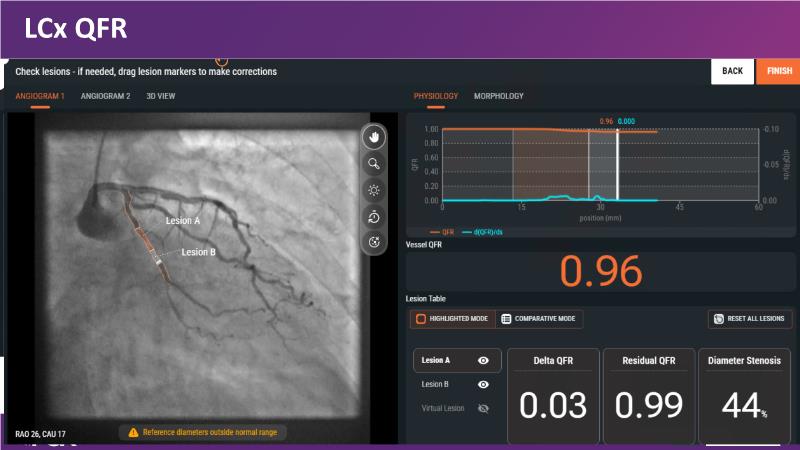
Task: Open the Angiogram 2 tab
Action: 105,96
